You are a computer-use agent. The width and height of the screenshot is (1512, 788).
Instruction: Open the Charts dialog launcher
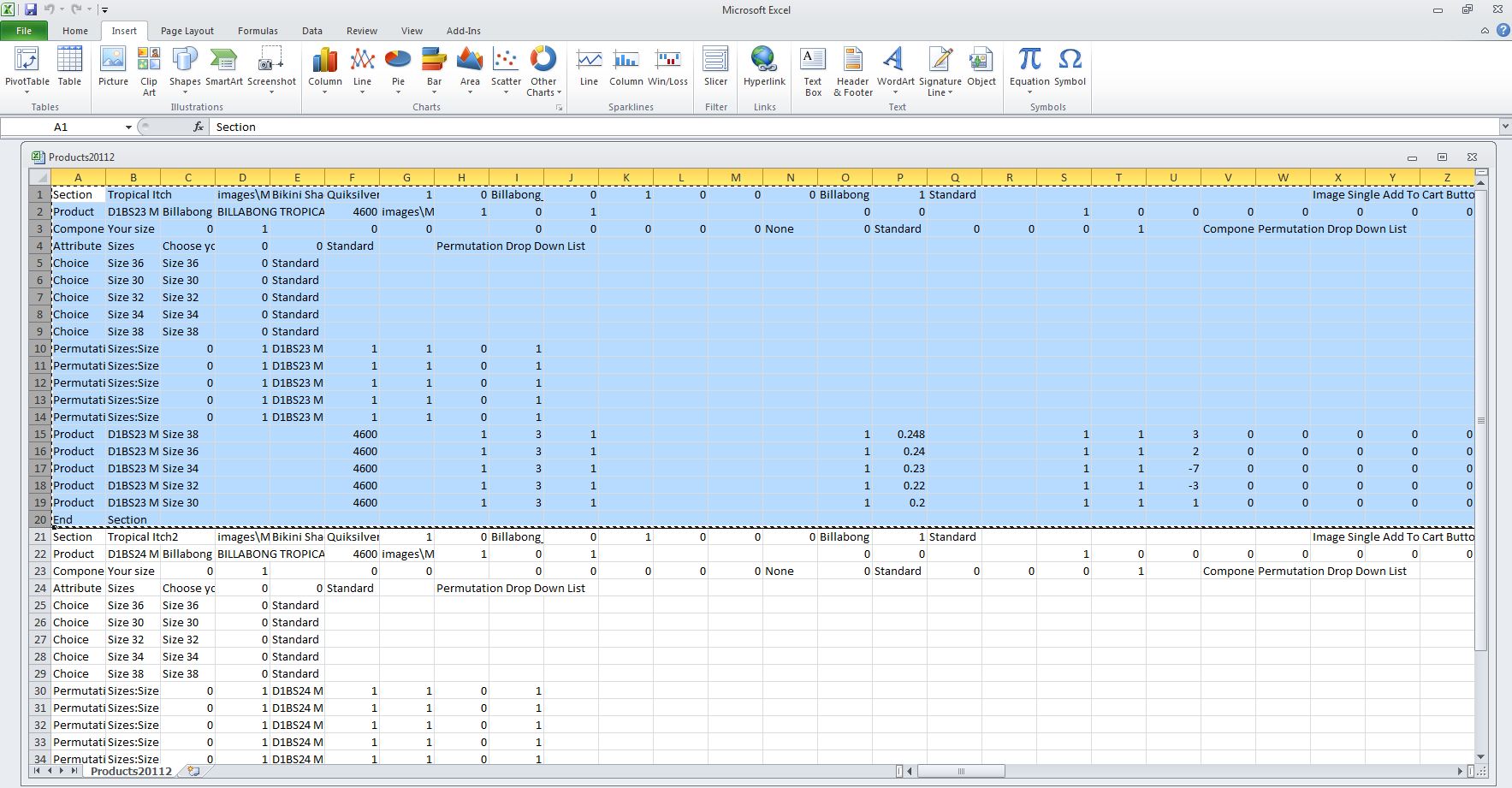(560, 108)
